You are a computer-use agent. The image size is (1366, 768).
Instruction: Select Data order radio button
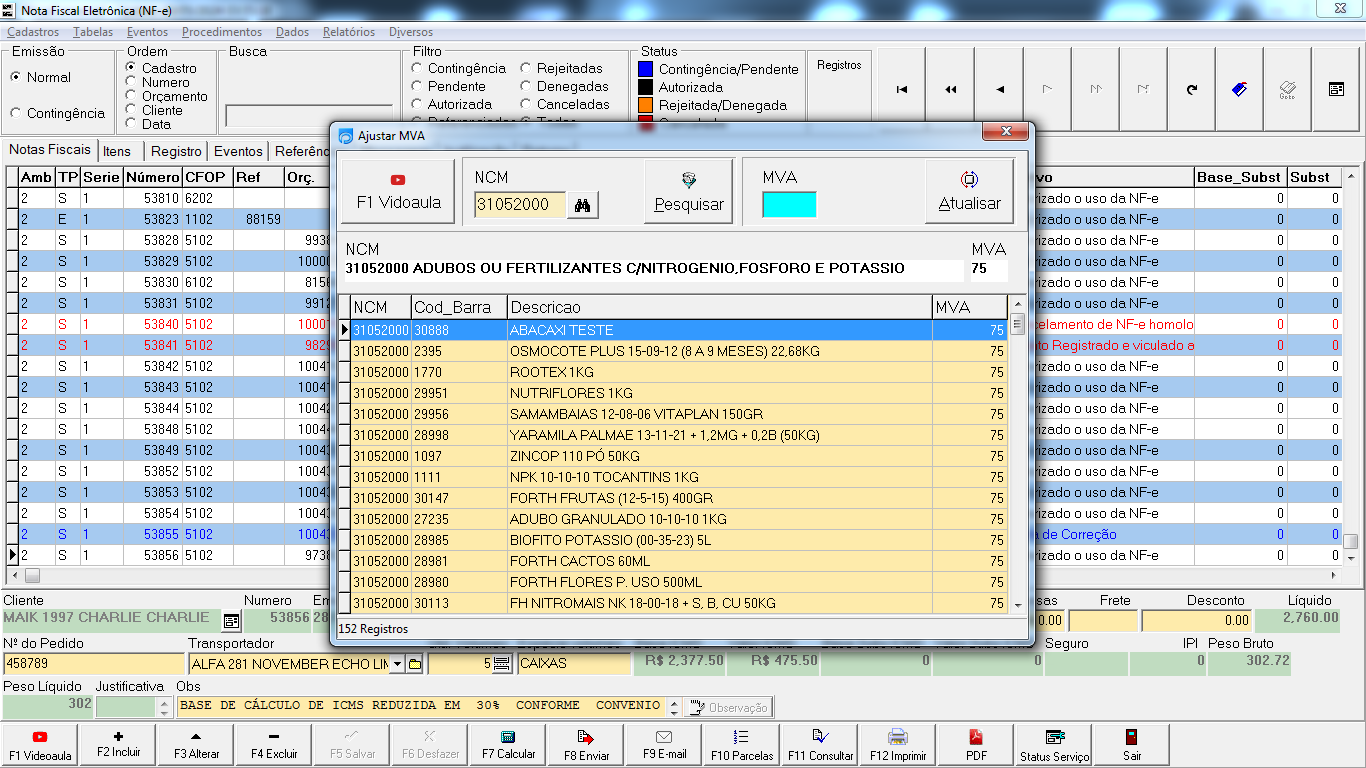[x=131, y=124]
